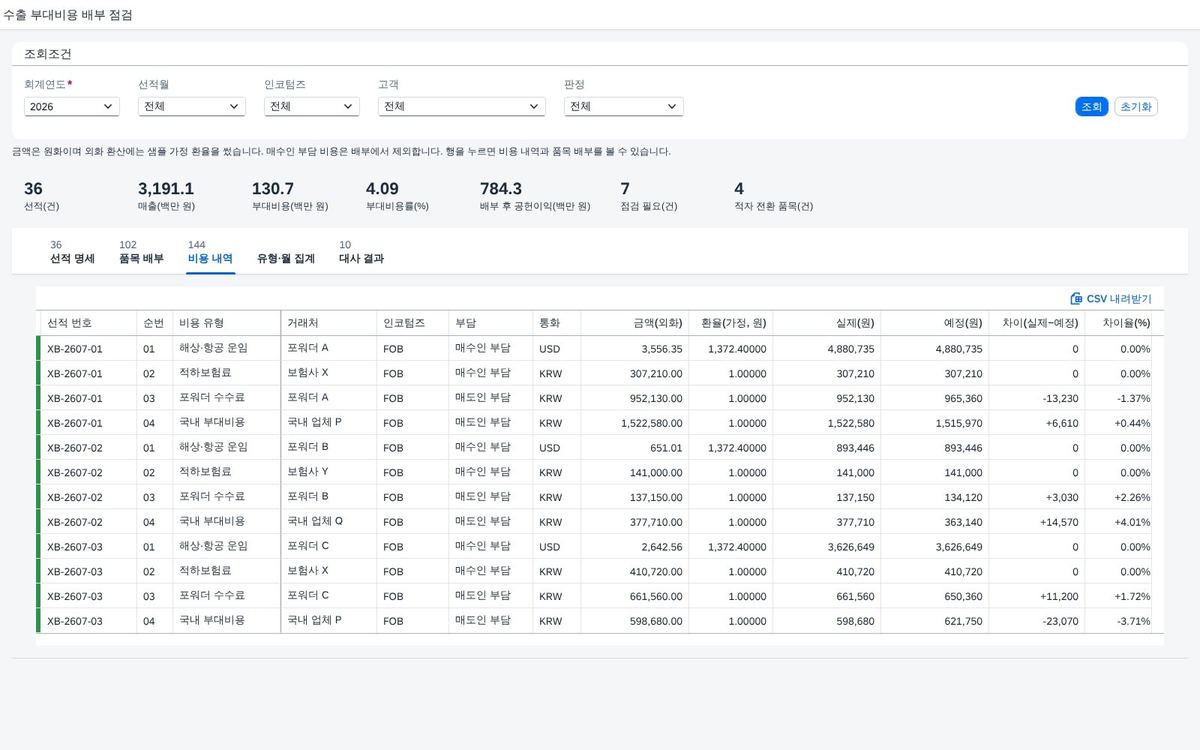Click the +14,570 difference cell
This screenshot has width=1200, height=750.
(1038, 522)
